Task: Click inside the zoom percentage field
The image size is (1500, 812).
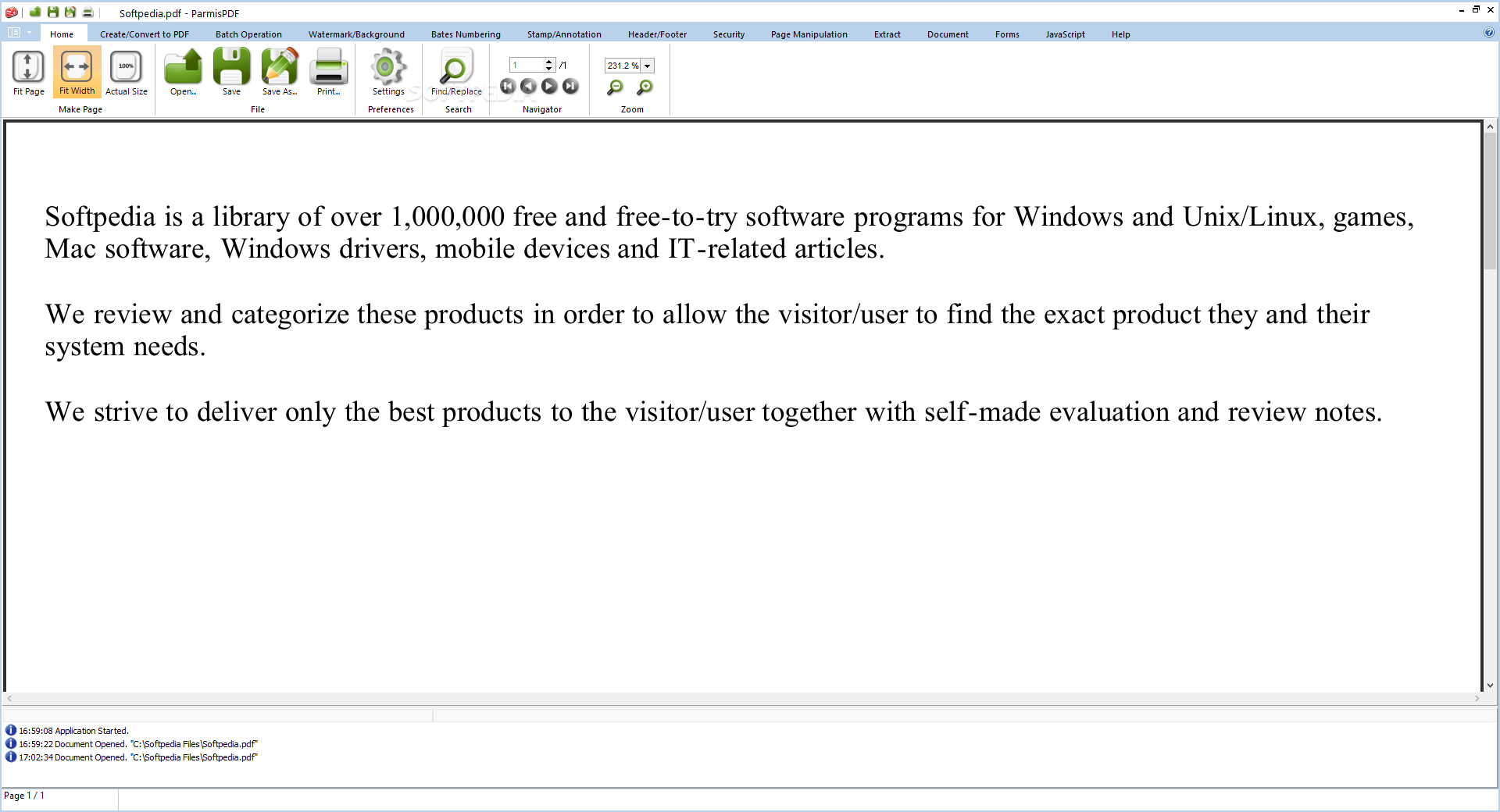Action: tap(623, 66)
